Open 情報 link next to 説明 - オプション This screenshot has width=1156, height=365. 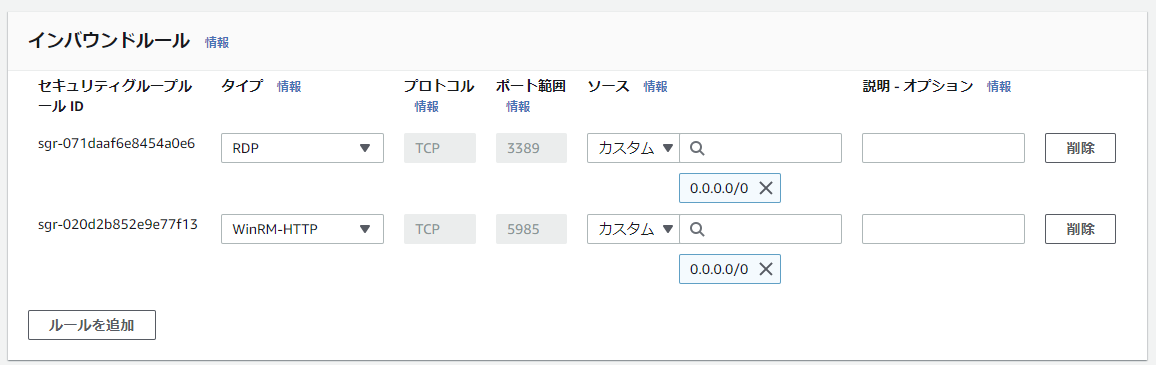pyautogui.click(x=999, y=86)
